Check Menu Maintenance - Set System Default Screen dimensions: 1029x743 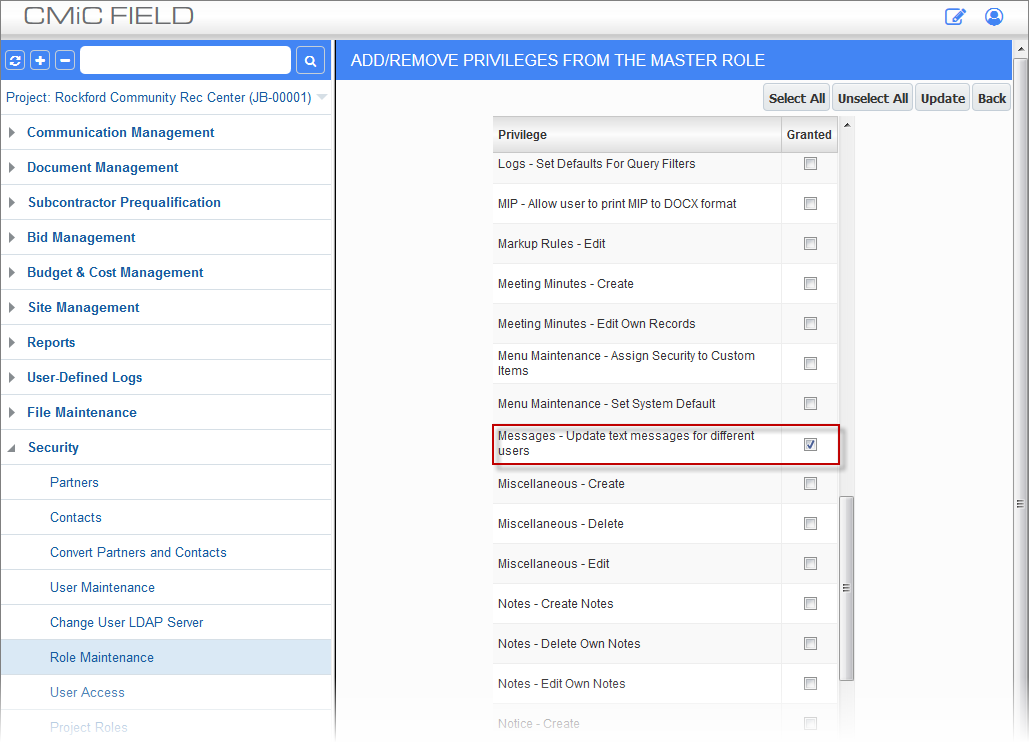pos(810,404)
